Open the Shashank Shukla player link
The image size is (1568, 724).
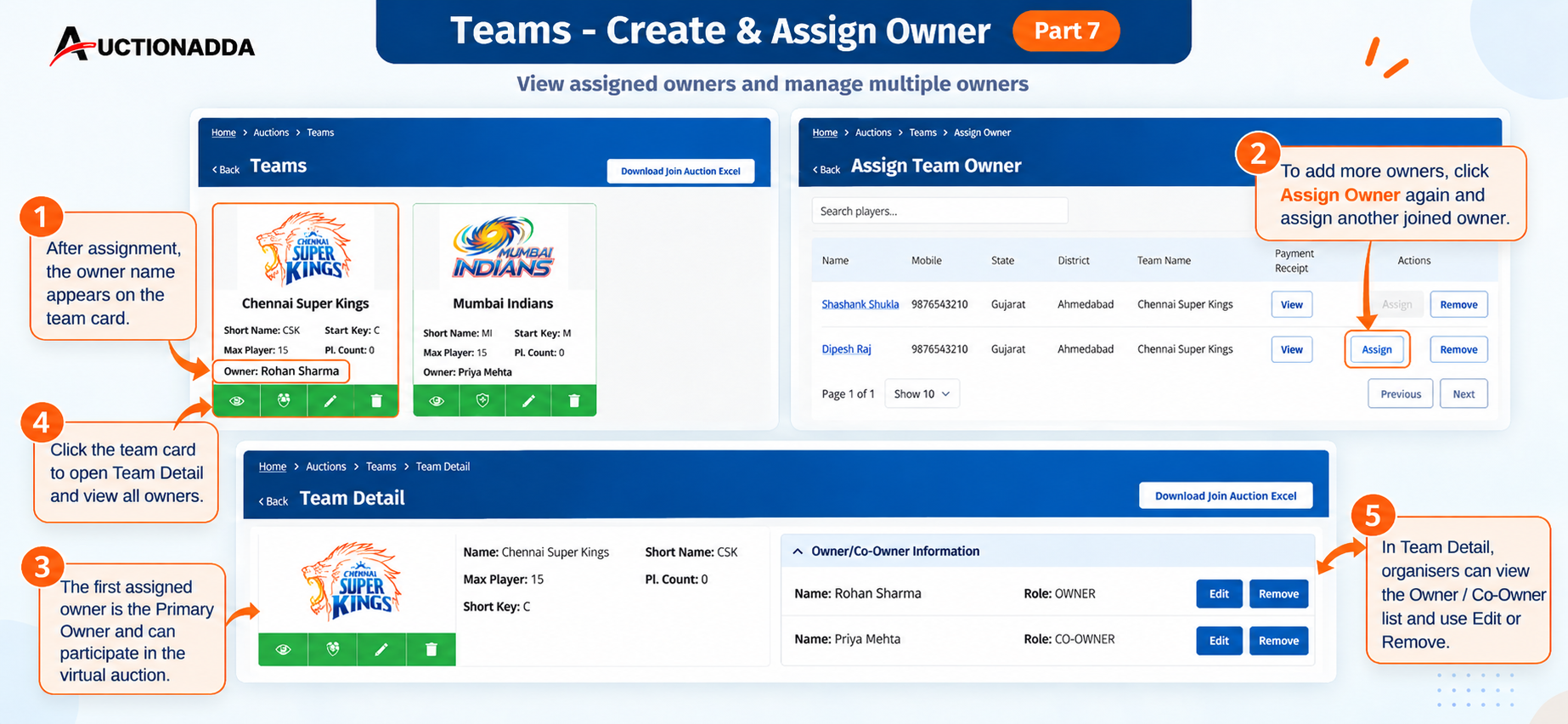pos(860,304)
